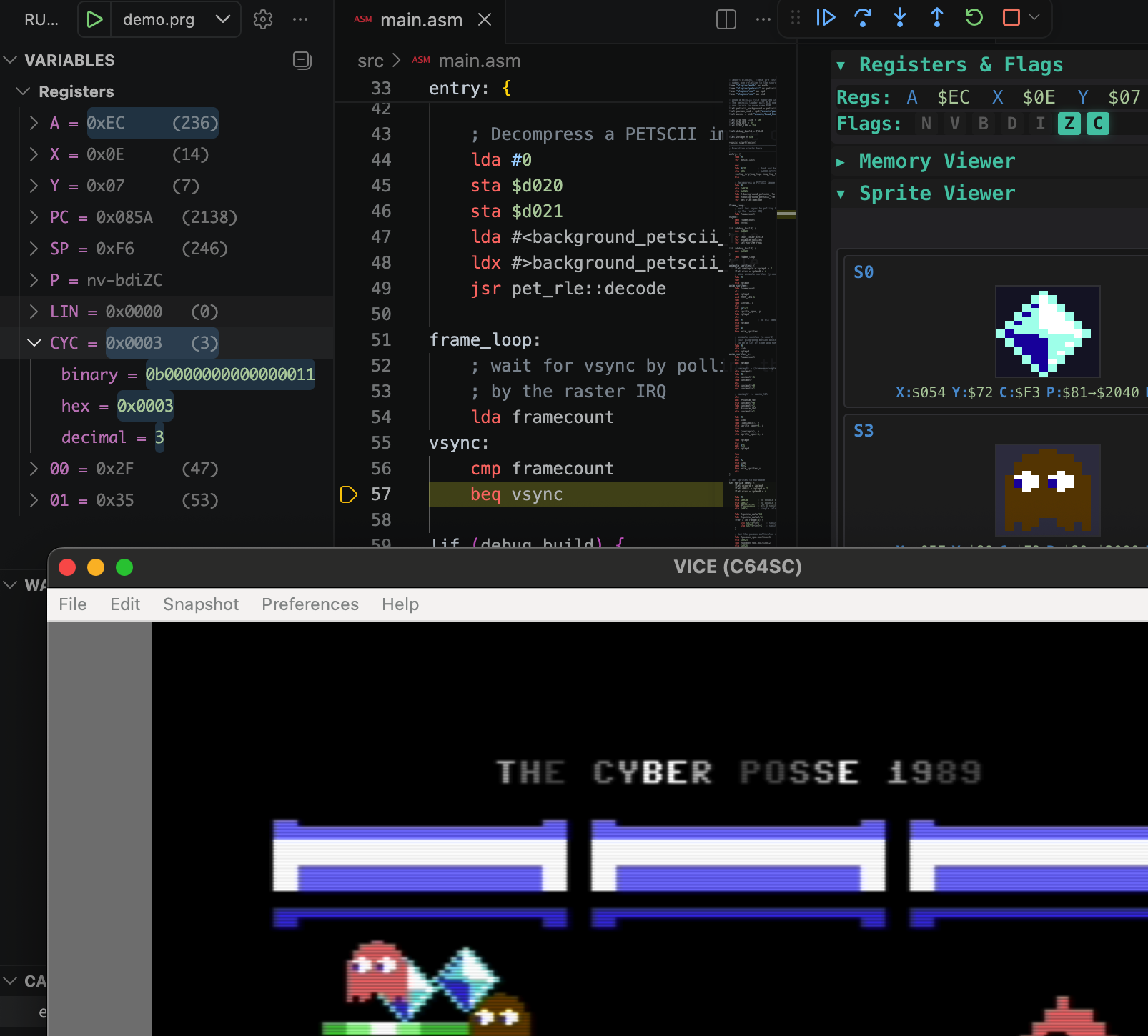Expand the 00 = 0x2F variable row
This screenshot has width=1148, height=1036.
[x=34, y=469]
